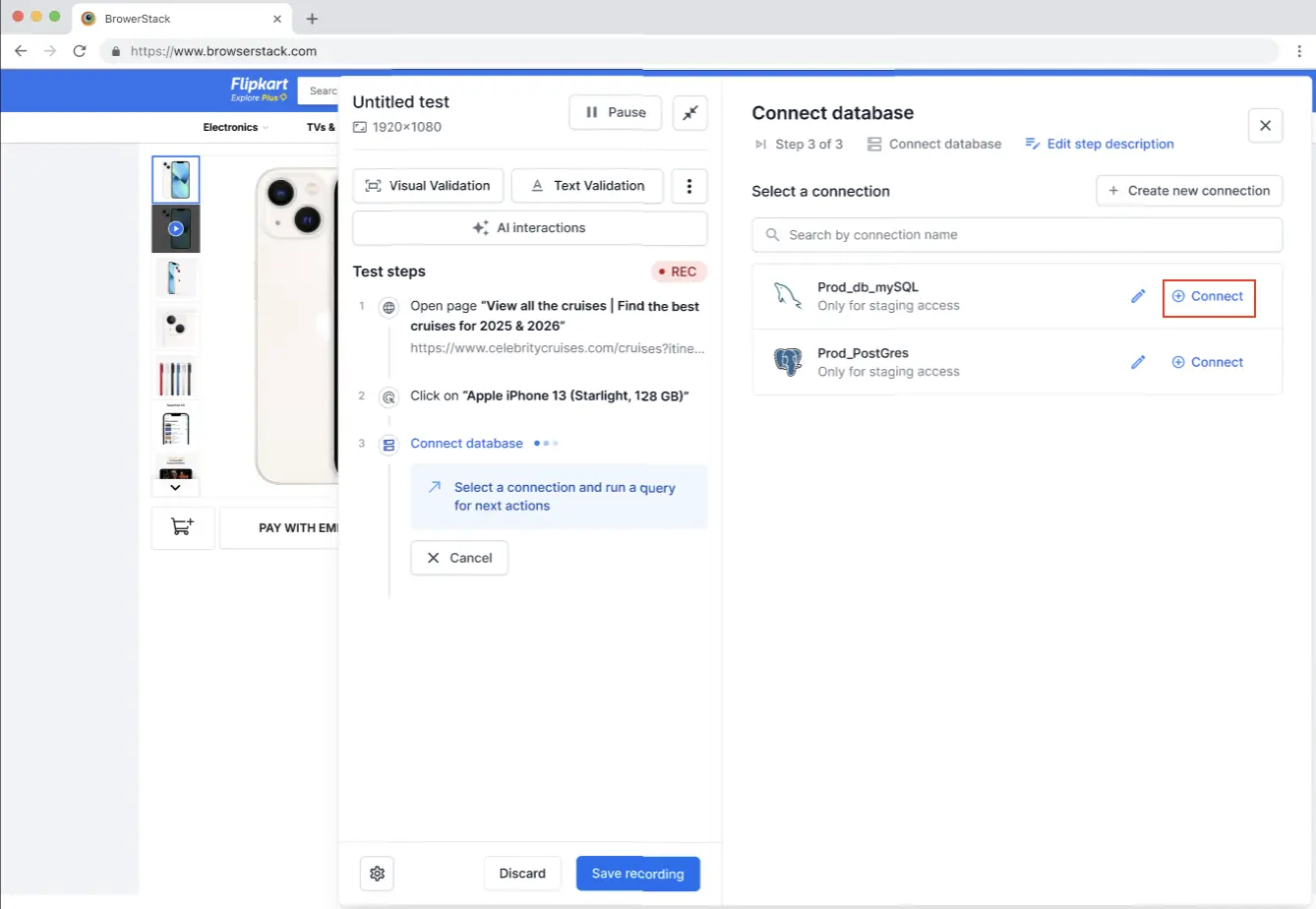1316x909 pixels.
Task: Open the browser three-dot menu
Action: (1299, 51)
